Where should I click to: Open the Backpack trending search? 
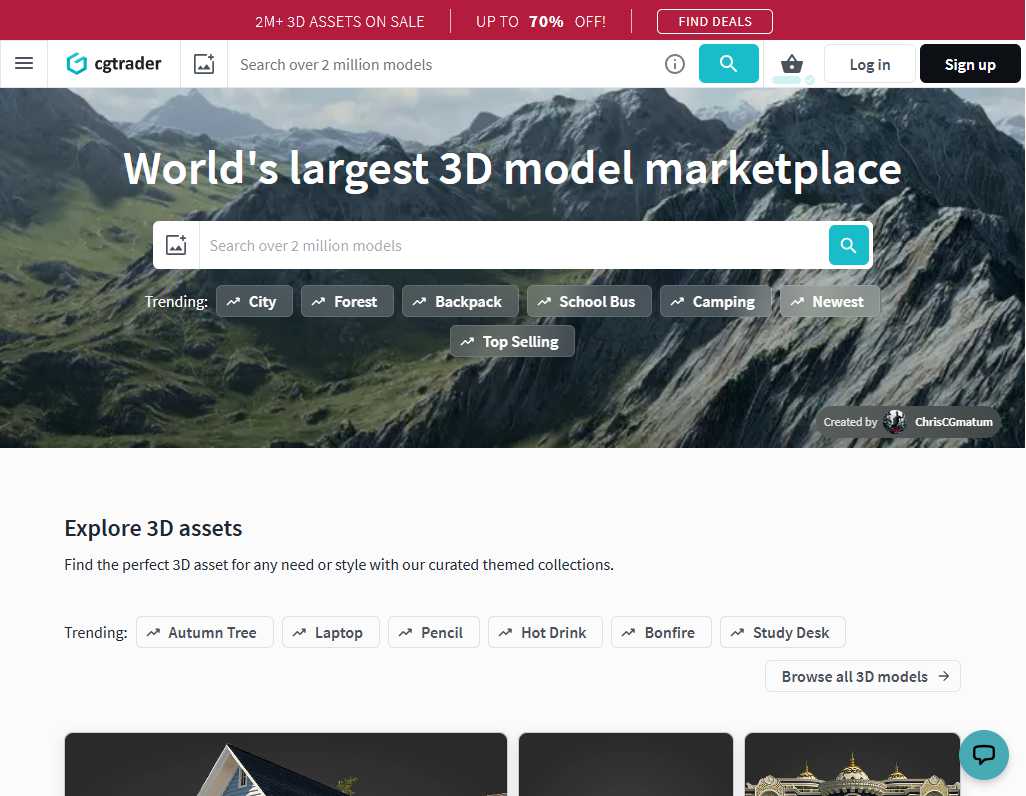[x=459, y=301]
